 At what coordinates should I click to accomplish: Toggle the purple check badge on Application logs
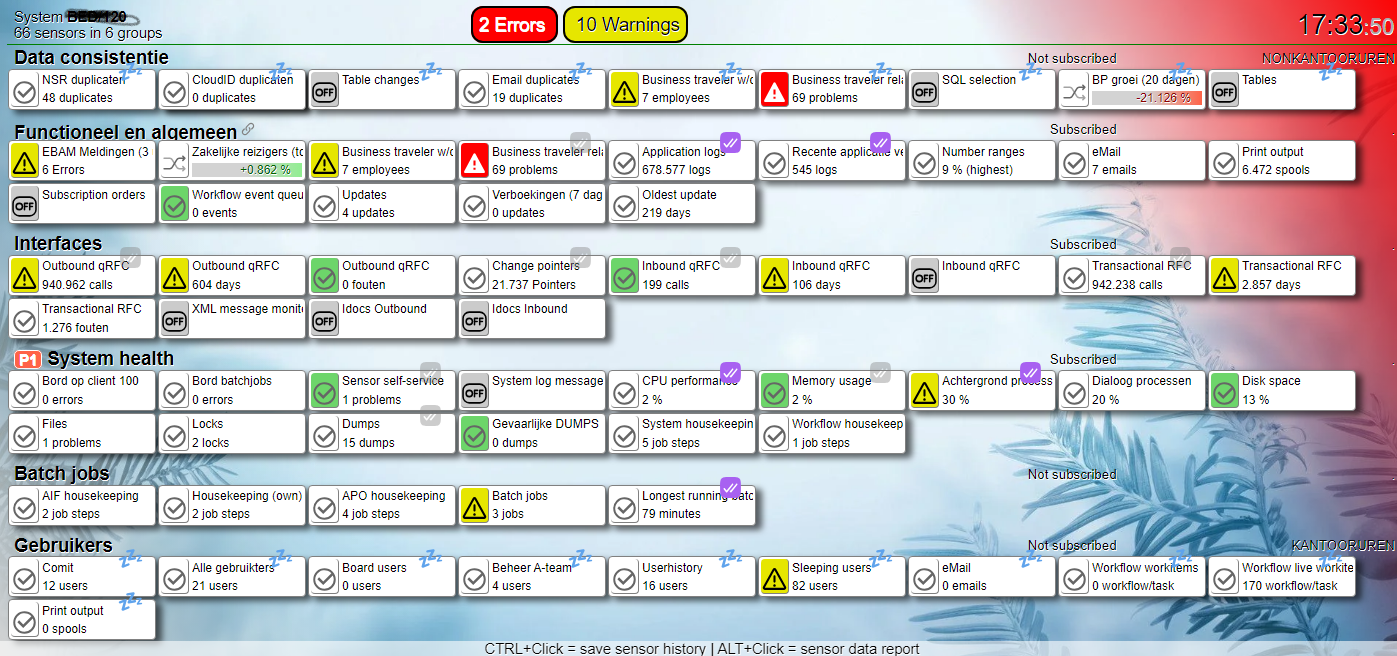pyautogui.click(x=730, y=143)
